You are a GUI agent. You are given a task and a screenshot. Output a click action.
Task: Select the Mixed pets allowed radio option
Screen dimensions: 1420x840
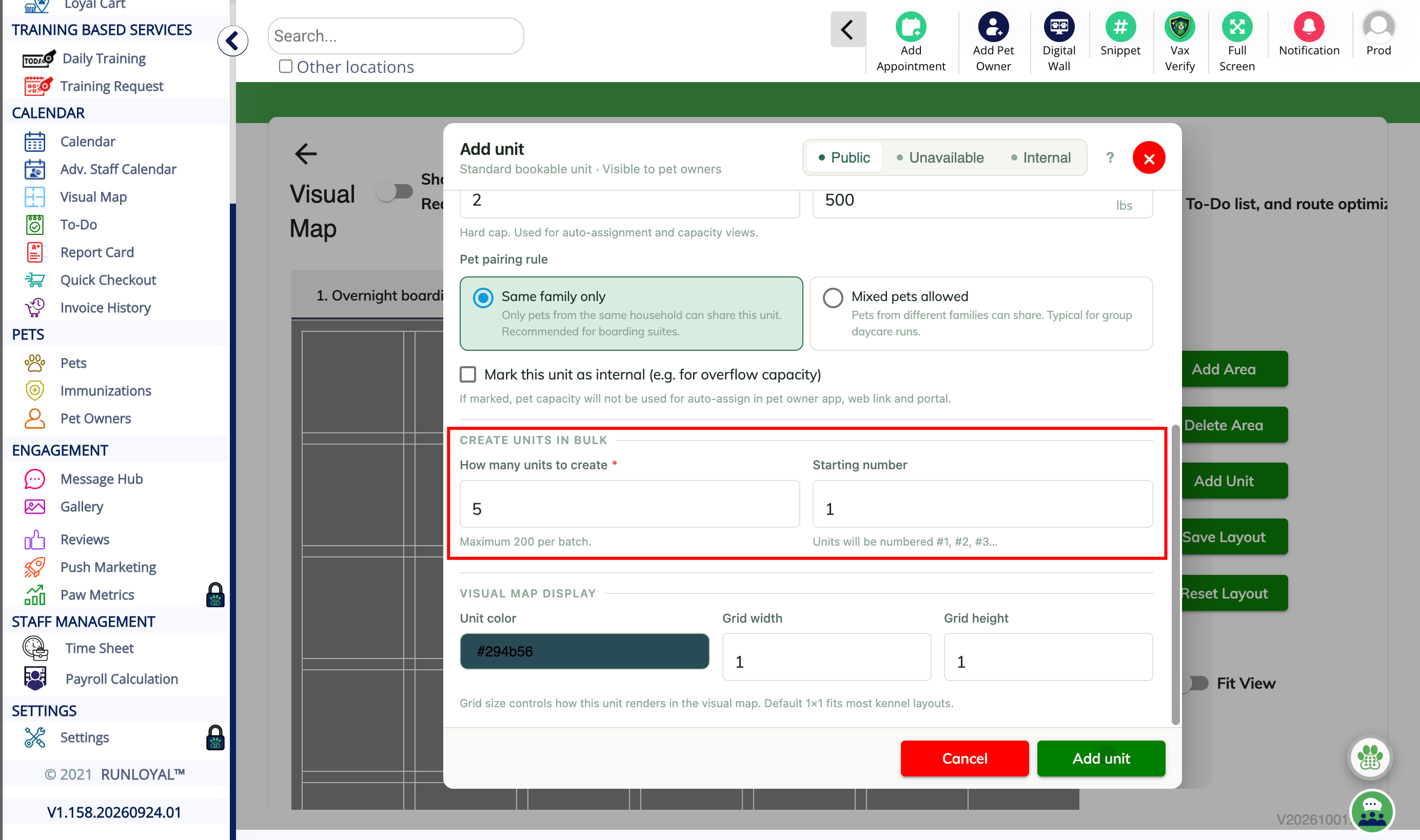pos(832,297)
